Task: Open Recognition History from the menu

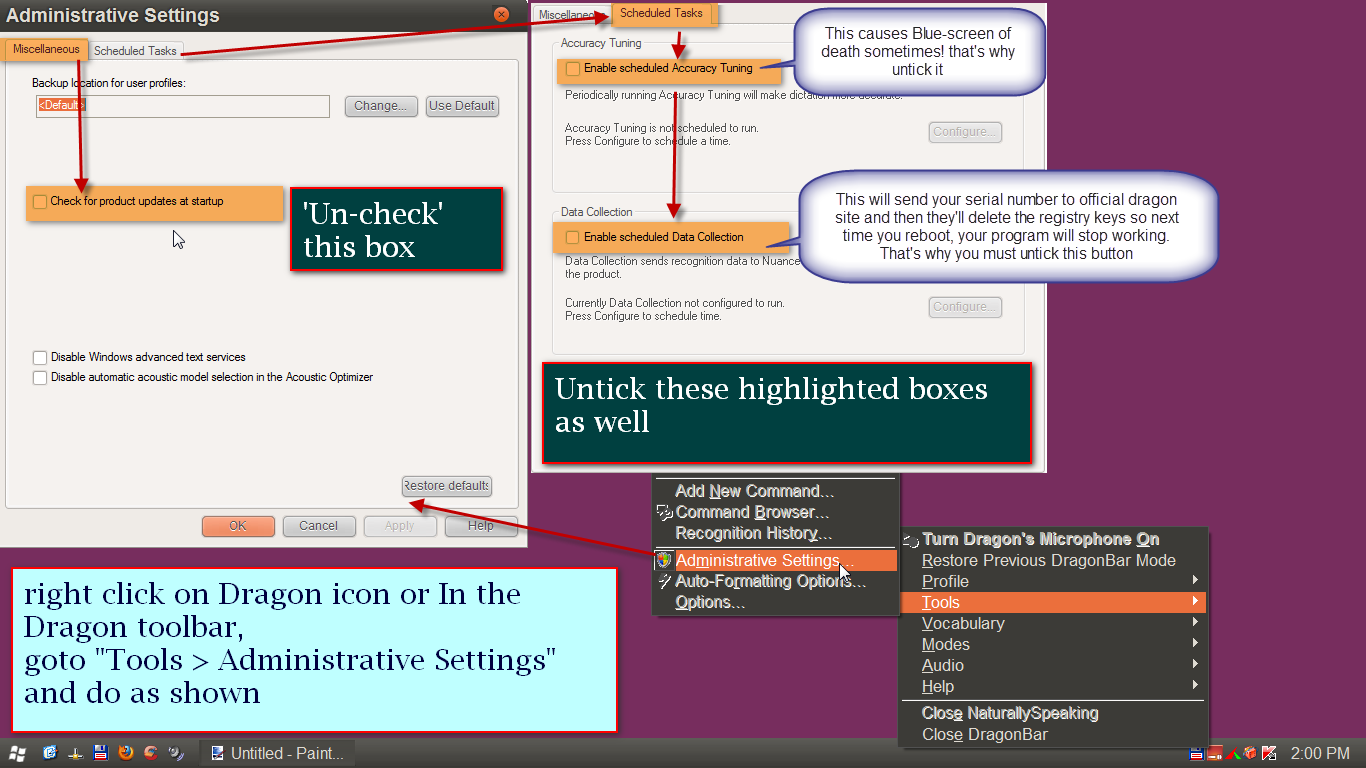Action: click(x=753, y=533)
